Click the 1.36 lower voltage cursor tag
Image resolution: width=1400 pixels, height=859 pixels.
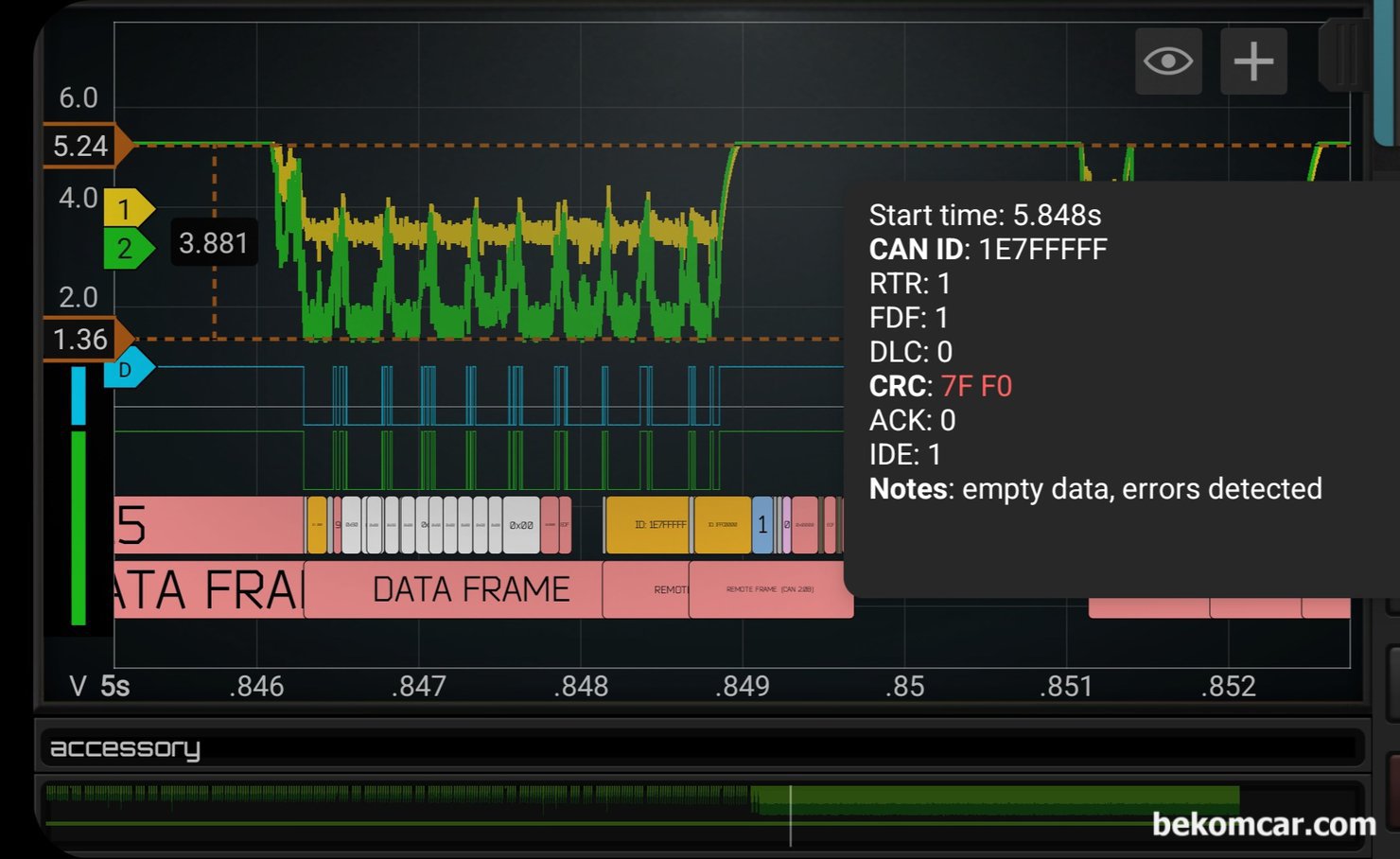coord(82,339)
